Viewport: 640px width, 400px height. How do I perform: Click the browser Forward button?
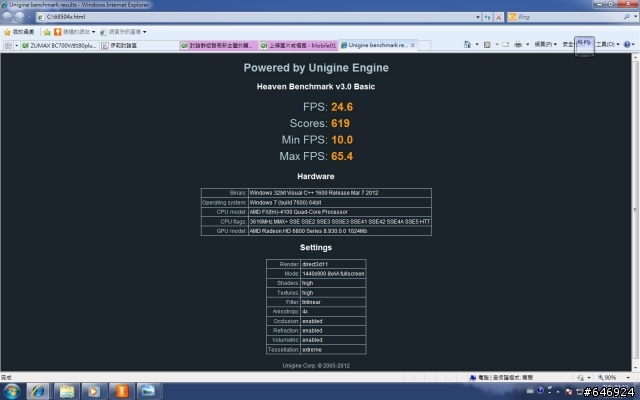pyautogui.click(x=19, y=17)
